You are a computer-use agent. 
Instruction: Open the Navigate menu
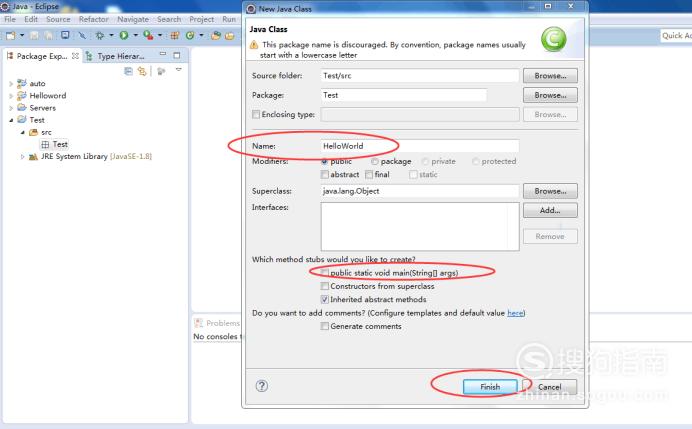click(133, 19)
